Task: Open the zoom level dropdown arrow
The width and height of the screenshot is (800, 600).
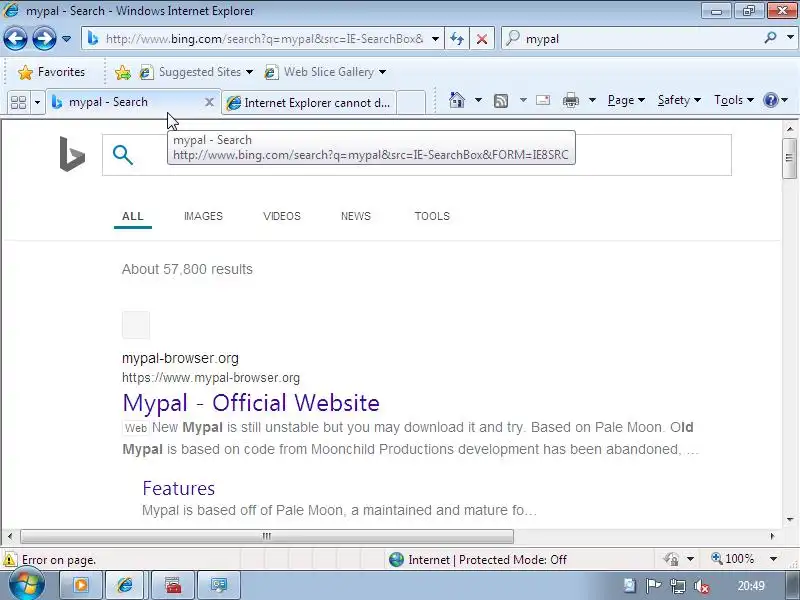Action: click(x=773, y=559)
